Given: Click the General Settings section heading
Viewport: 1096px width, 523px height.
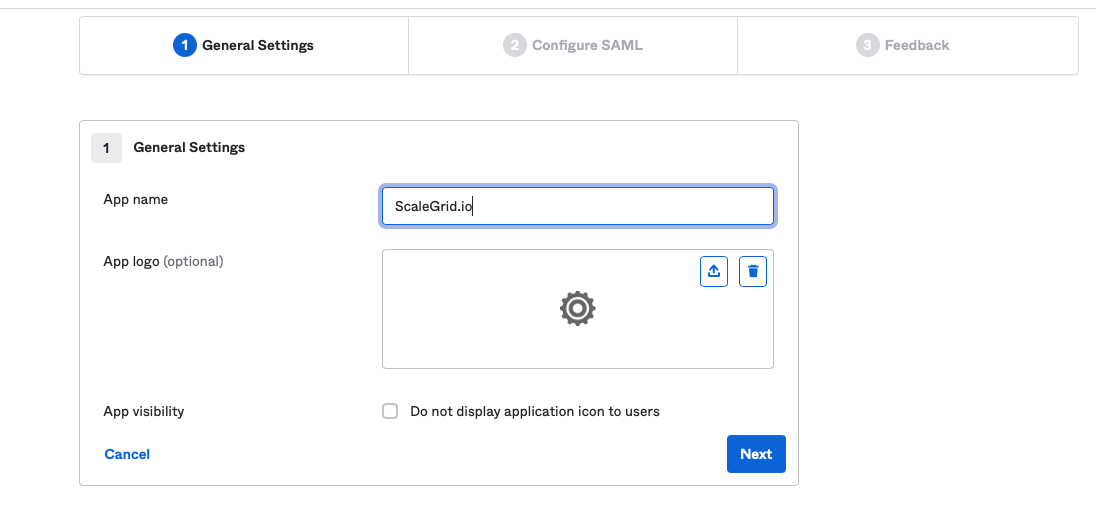Looking at the screenshot, I should 189,148.
